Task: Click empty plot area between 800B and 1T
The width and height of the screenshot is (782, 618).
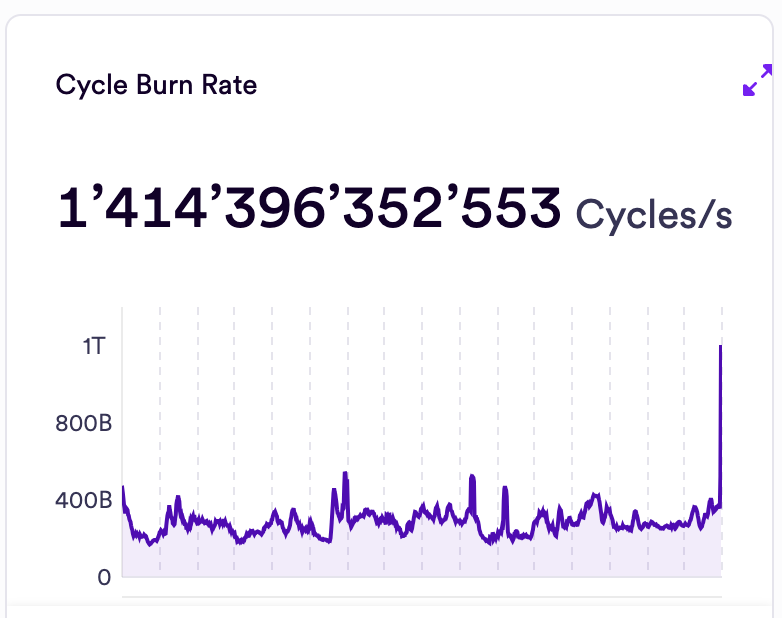Action: [420, 385]
